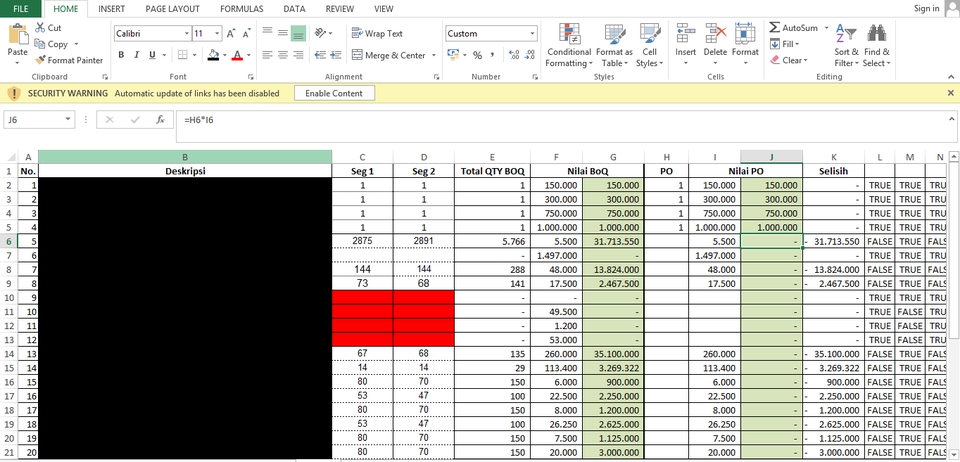Toggle Underline formatting
The width and height of the screenshot is (960, 462).
(x=152, y=55)
